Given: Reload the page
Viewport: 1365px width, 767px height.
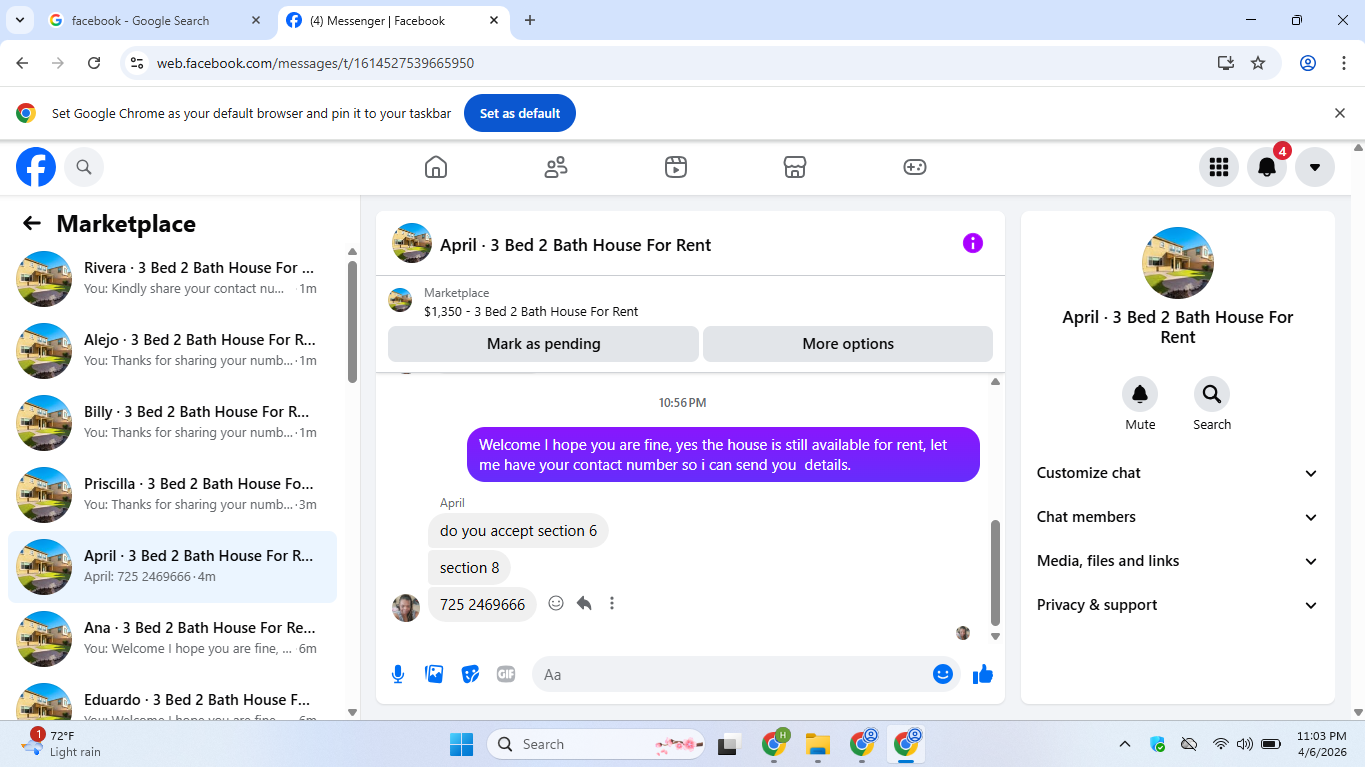Looking at the screenshot, I should pyautogui.click(x=94, y=63).
